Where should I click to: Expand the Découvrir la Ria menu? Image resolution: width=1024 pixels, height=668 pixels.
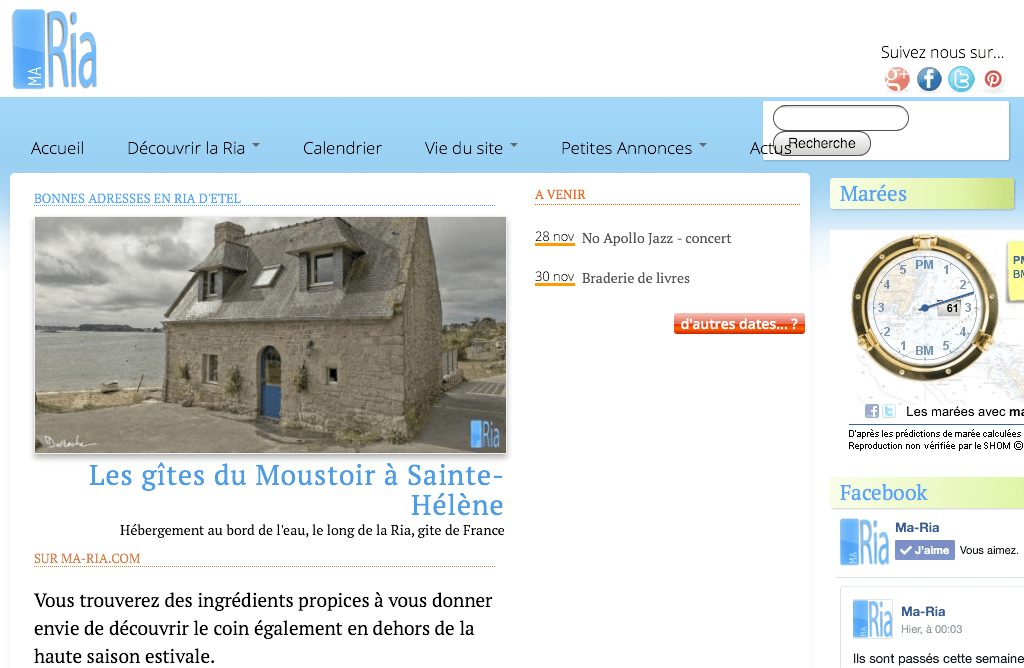(193, 148)
